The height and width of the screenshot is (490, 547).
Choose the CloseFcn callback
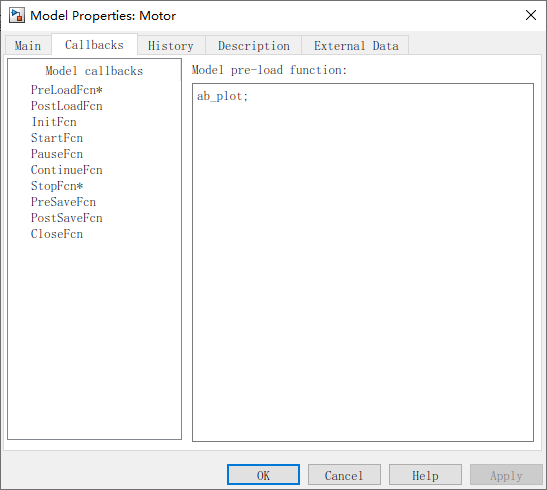click(x=57, y=234)
